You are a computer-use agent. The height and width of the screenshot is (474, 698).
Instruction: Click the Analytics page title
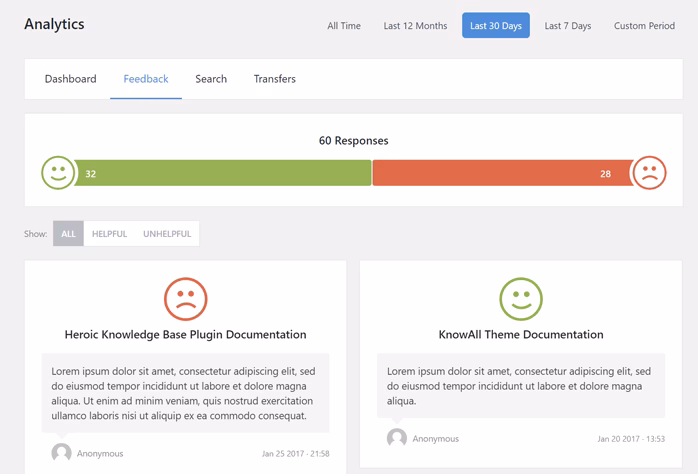(x=54, y=24)
